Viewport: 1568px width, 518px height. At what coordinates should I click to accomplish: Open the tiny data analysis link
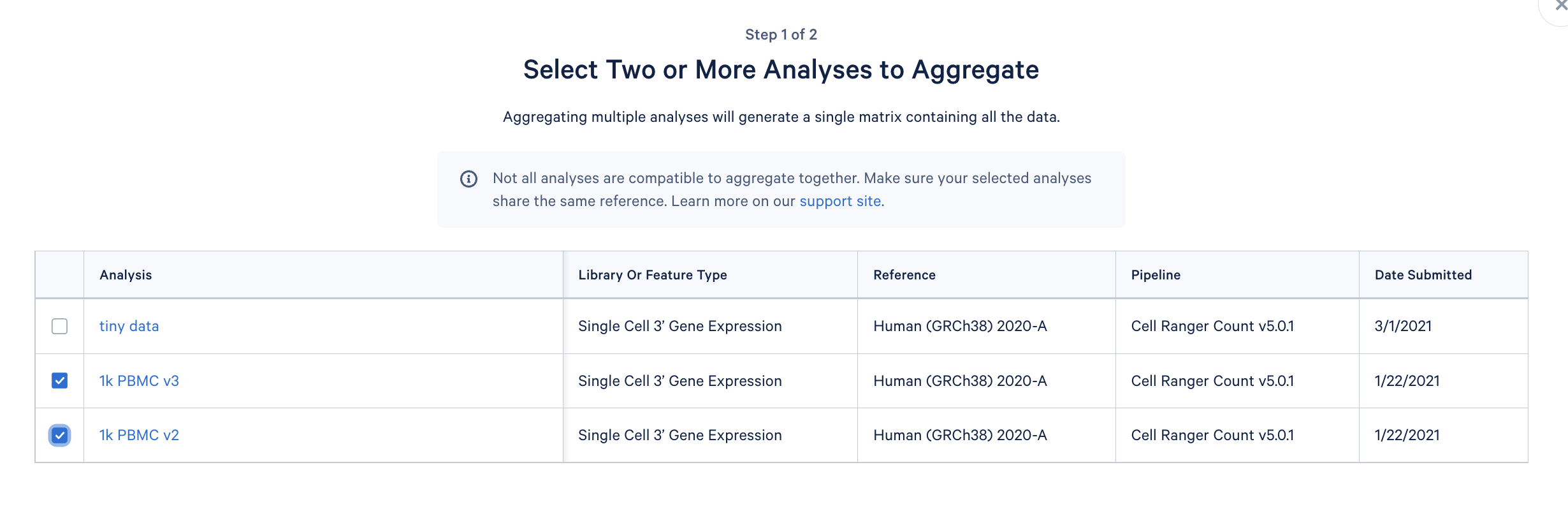point(129,326)
